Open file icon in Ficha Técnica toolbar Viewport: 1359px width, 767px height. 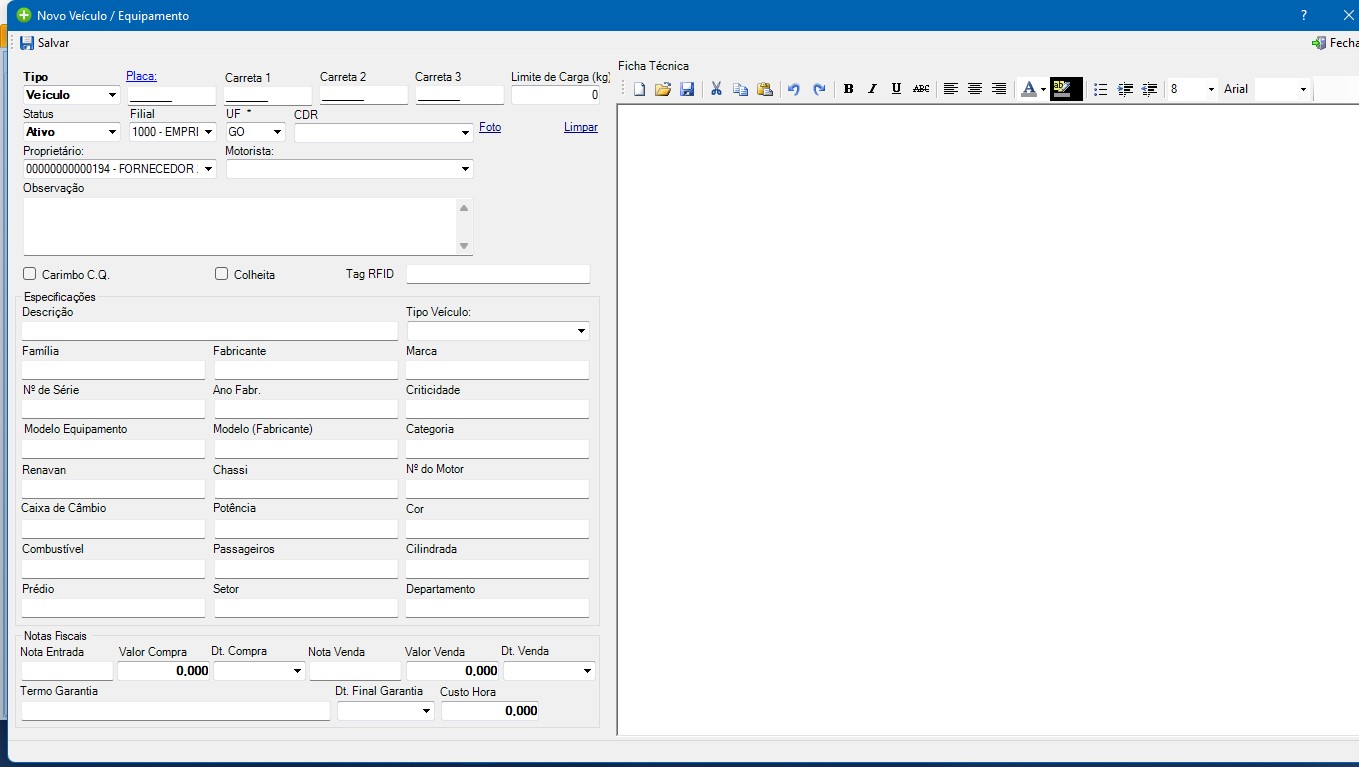[x=663, y=89]
